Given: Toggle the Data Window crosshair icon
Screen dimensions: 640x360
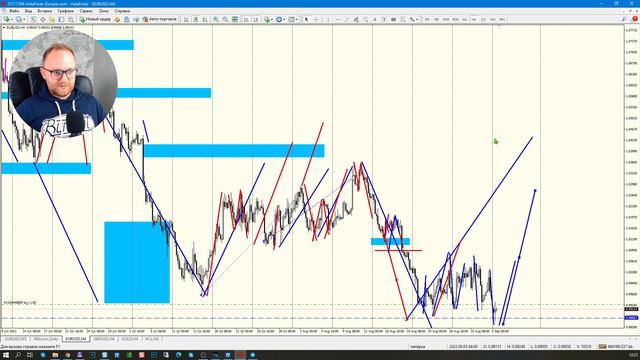Looking at the screenshot, I should 42,19.
